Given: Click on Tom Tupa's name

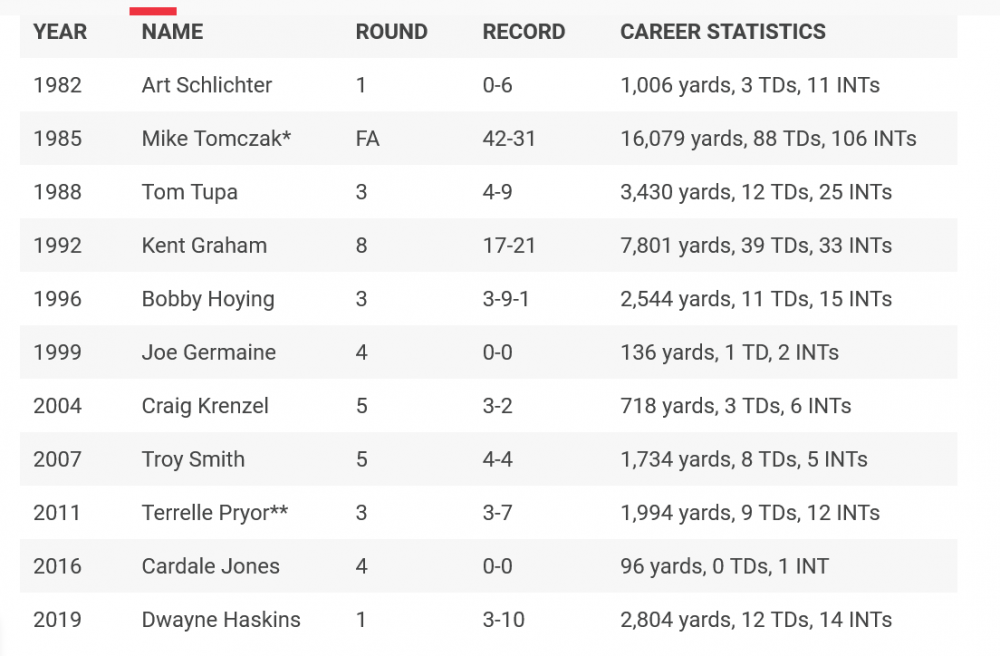Looking at the screenshot, I should click(190, 192).
